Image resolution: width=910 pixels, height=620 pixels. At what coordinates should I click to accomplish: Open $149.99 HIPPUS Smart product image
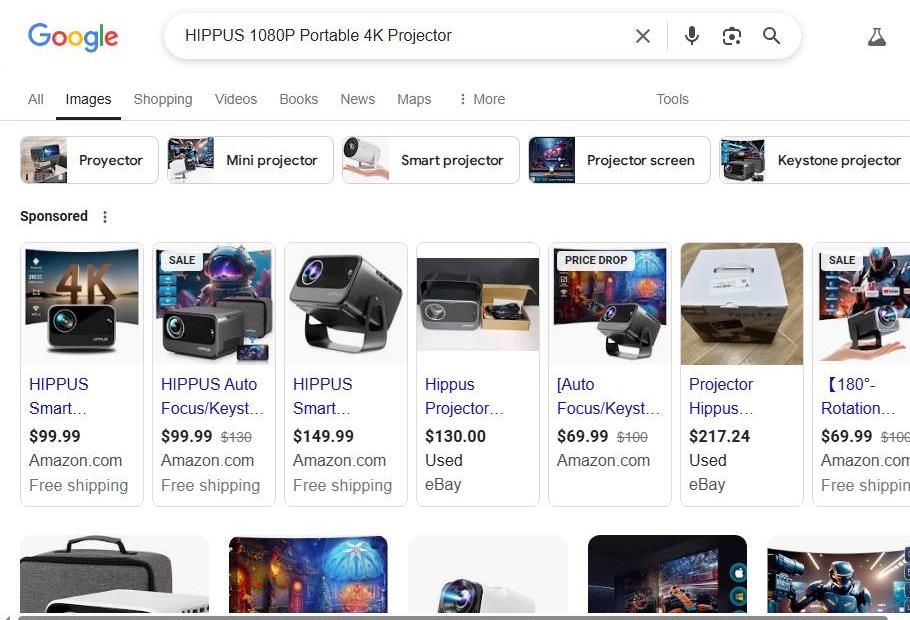click(x=346, y=304)
